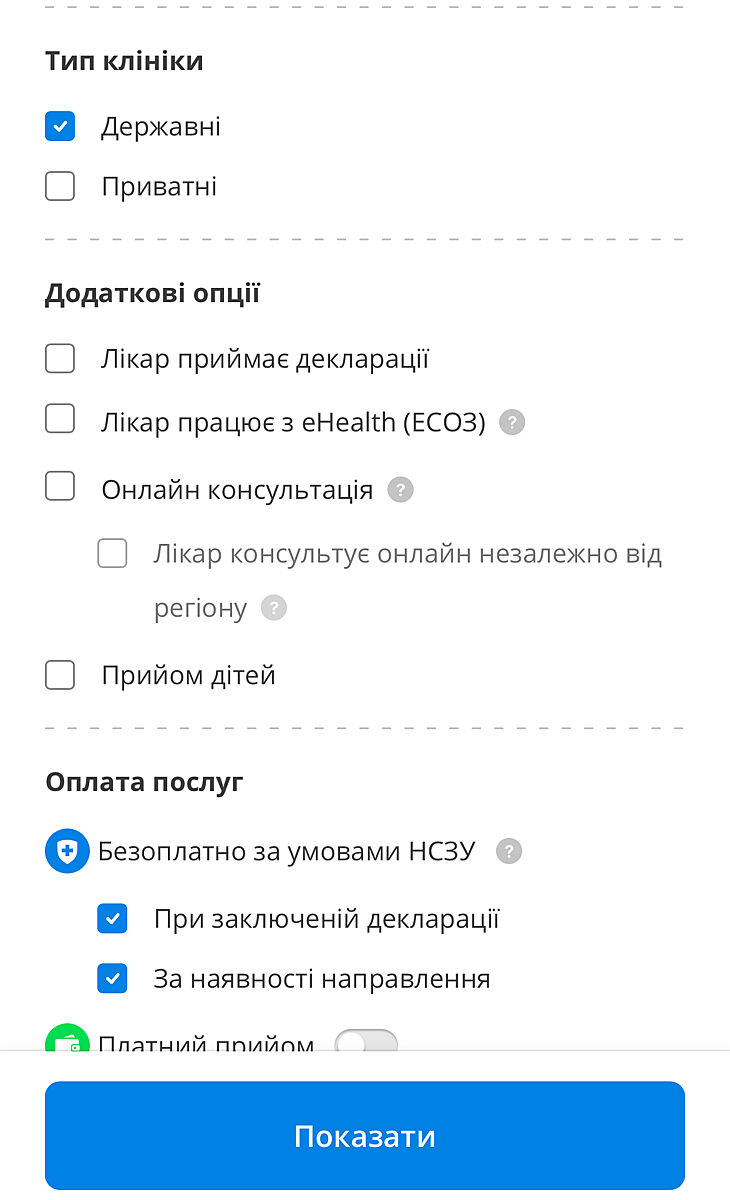Click help icon after регіону text
Screen dimensions: 730x1200
(273, 608)
